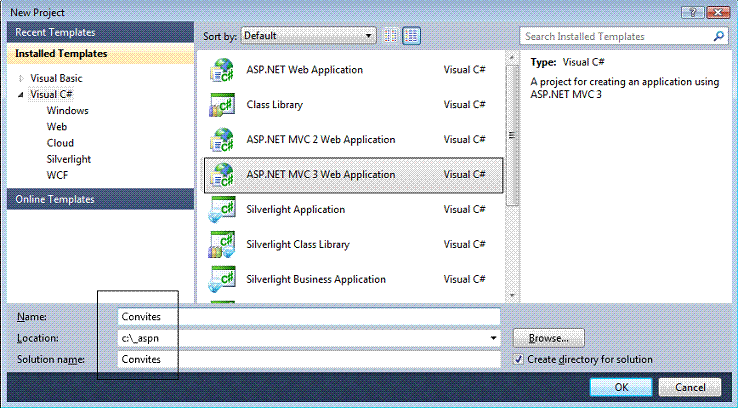Viewport: 738px width, 408px height.
Task: Toggle Create directory for solution checkbox
Action: (x=518, y=360)
